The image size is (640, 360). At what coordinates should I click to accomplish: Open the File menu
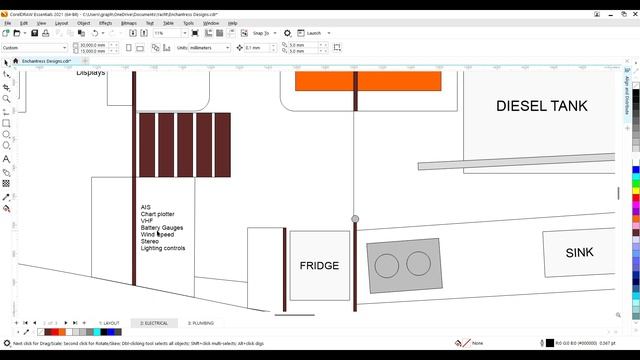pos(8,23)
